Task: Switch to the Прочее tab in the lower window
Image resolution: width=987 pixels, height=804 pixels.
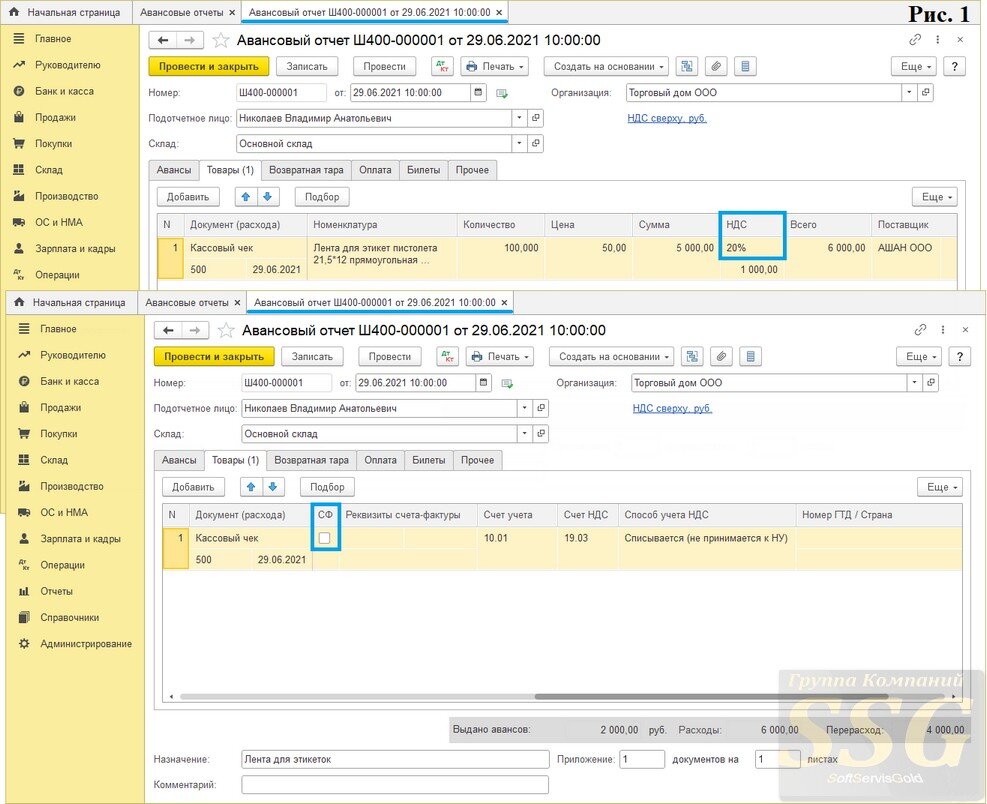Action: (x=478, y=460)
